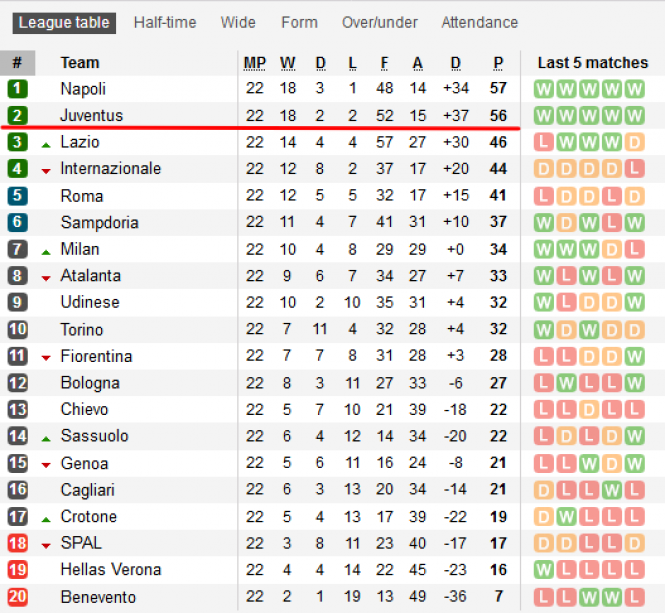
Task: Click the position 1 badge for Napoli
Action: pos(17,89)
